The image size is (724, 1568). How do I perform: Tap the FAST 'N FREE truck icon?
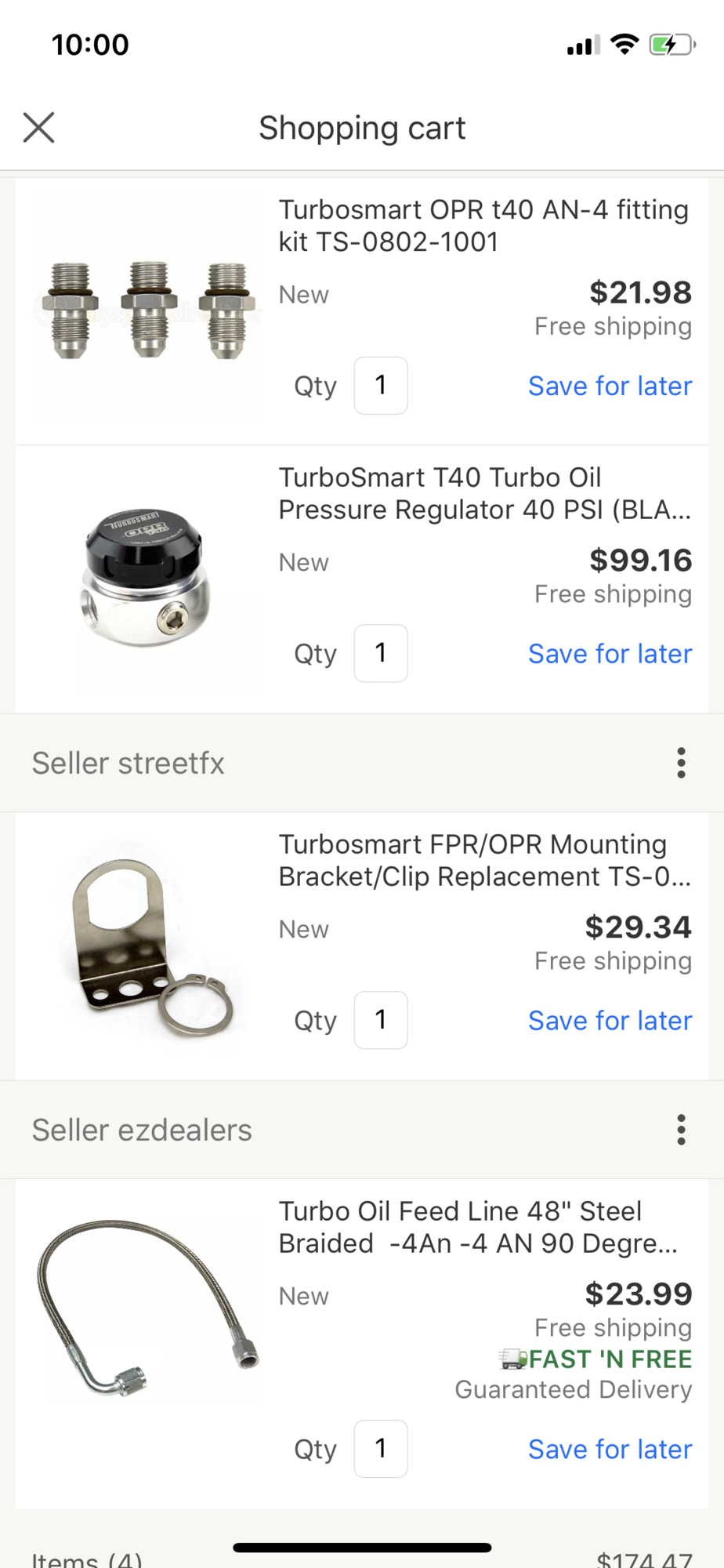513,1359
